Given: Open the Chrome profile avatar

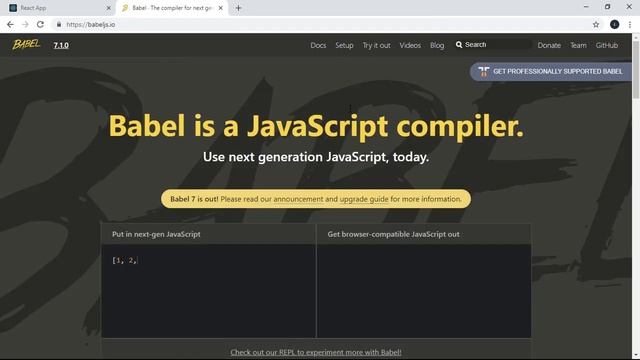Looking at the screenshot, I should pyautogui.click(x=614, y=24).
